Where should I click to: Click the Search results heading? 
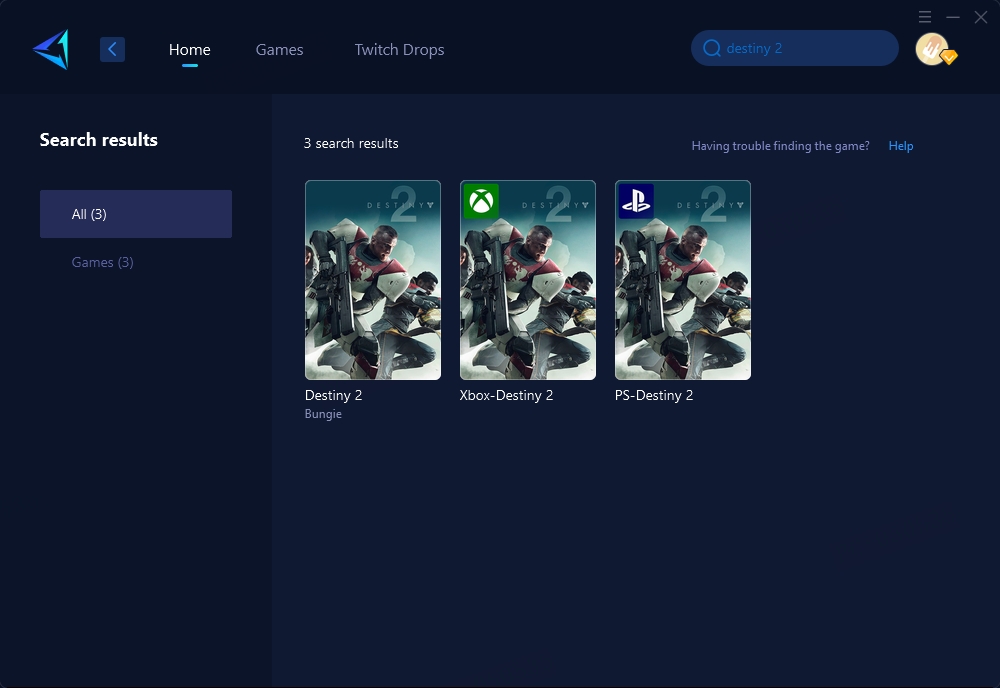click(99, 140)
